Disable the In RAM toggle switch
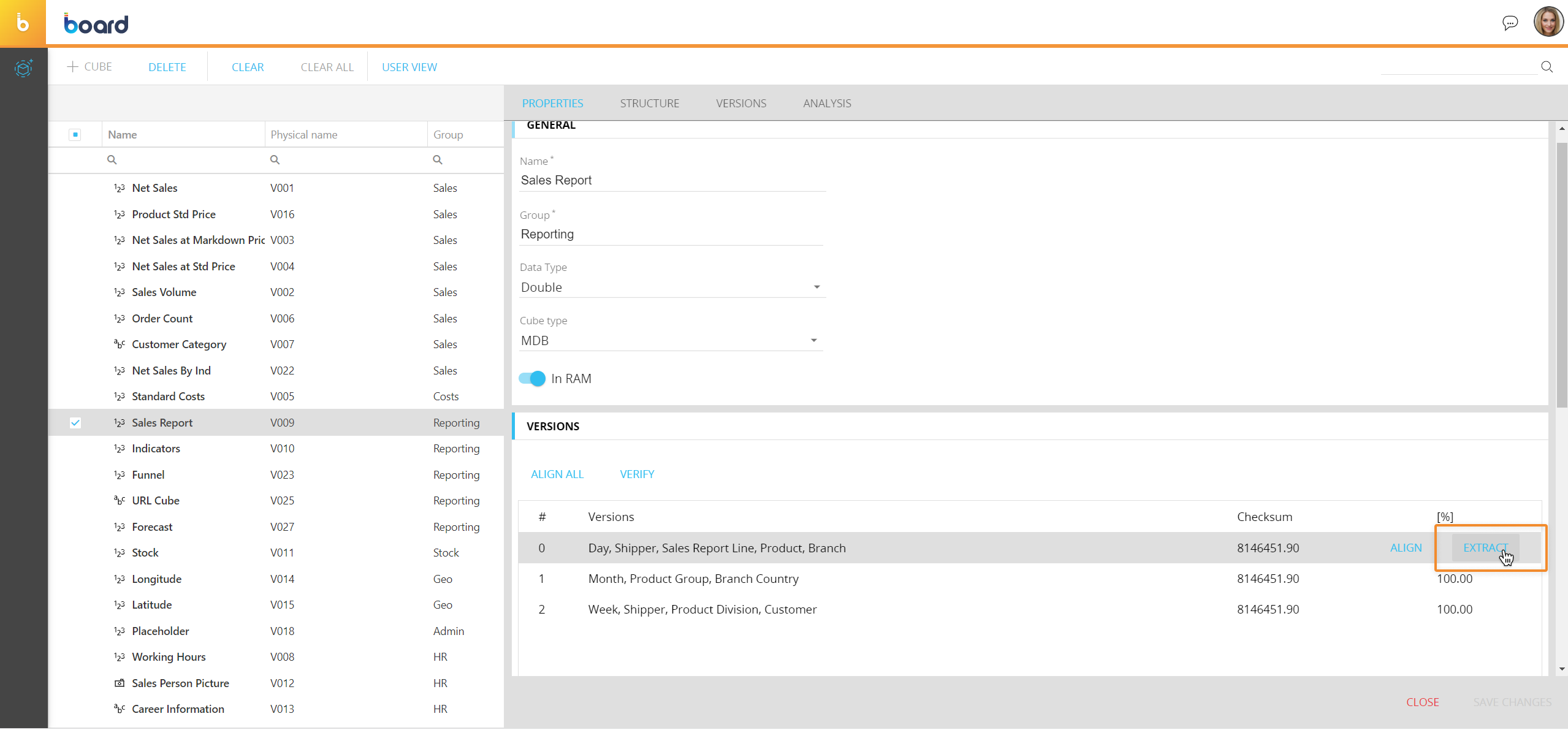This screenshot has height=730, width=1568. [x=532, y=379]
